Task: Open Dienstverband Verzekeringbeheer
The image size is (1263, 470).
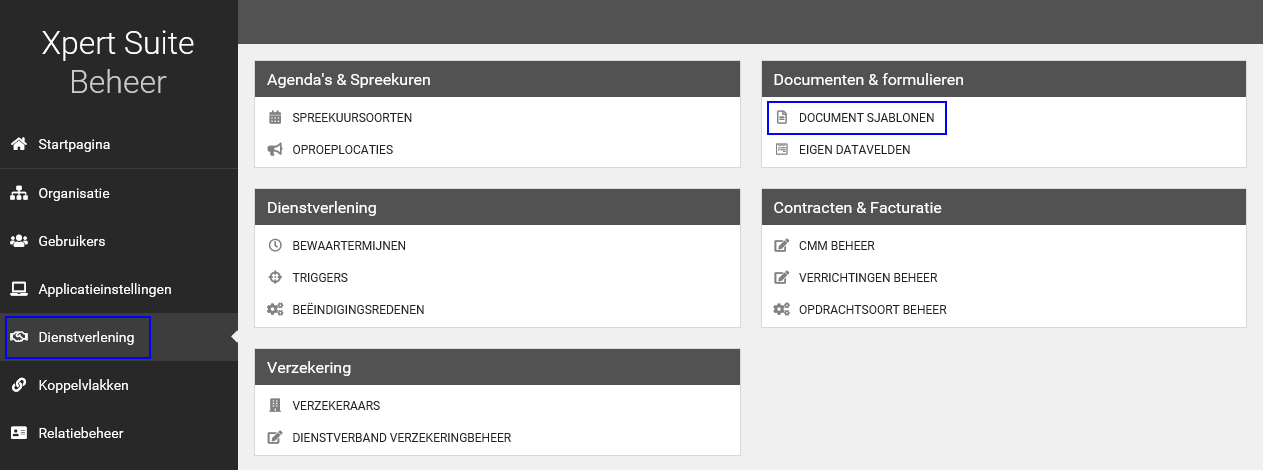Action: 401,438
